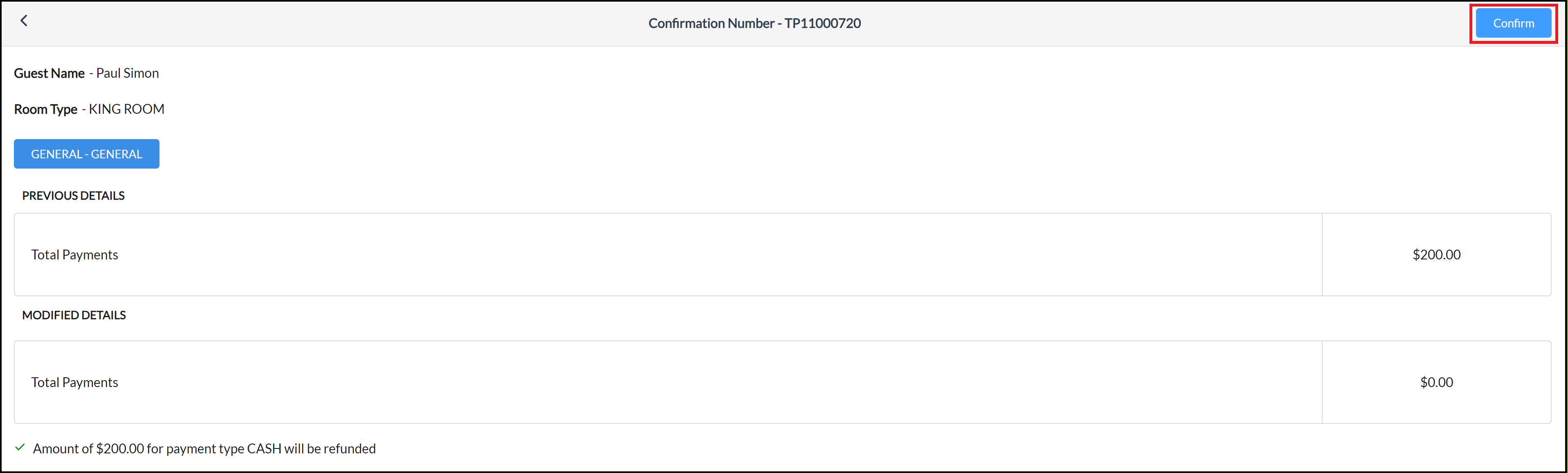Click Total Payments in previous details
The image size is (1568, 473).
[74, 255]
